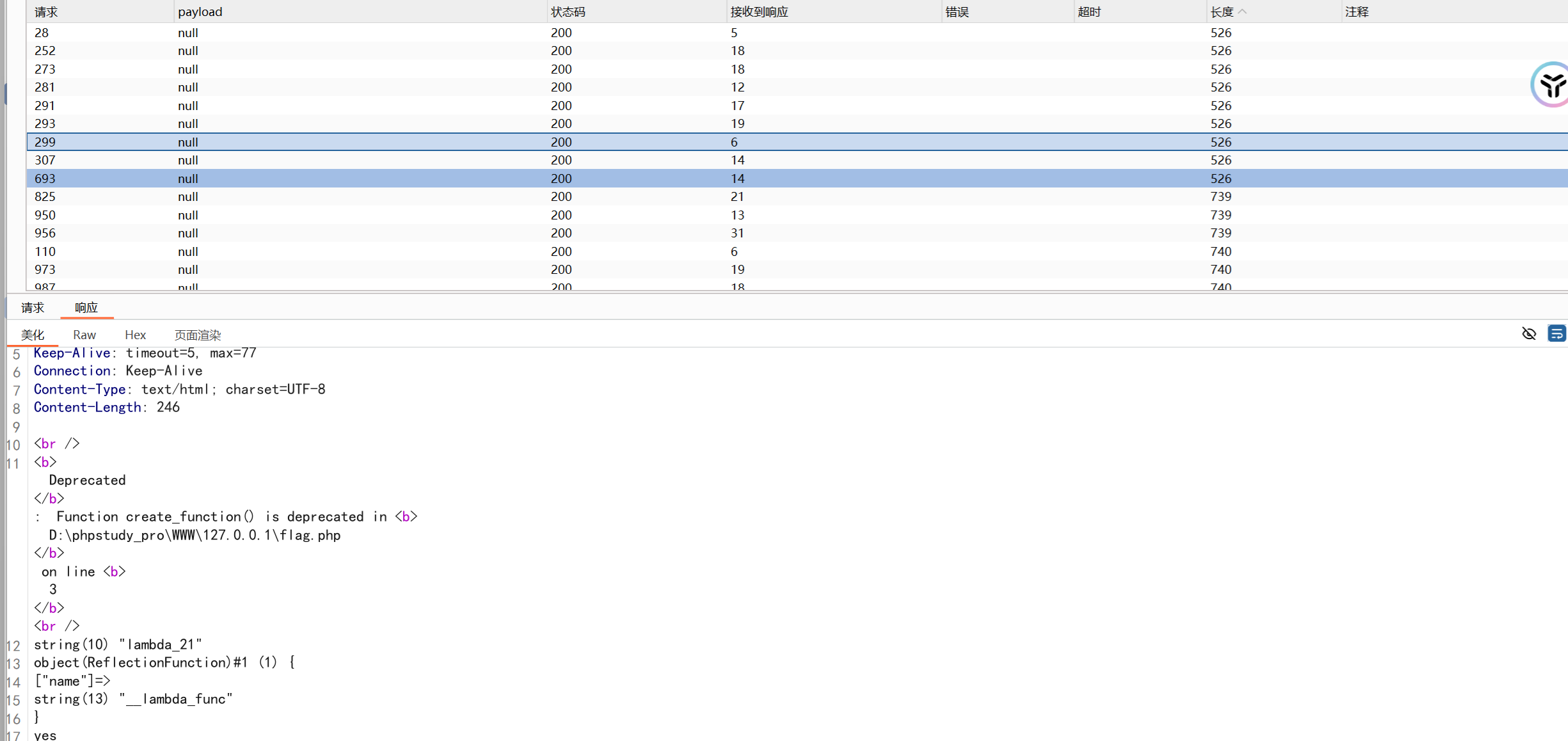Sort by 接收到响应 column header
Screen dimensions: 1568x741
(759, 12)
